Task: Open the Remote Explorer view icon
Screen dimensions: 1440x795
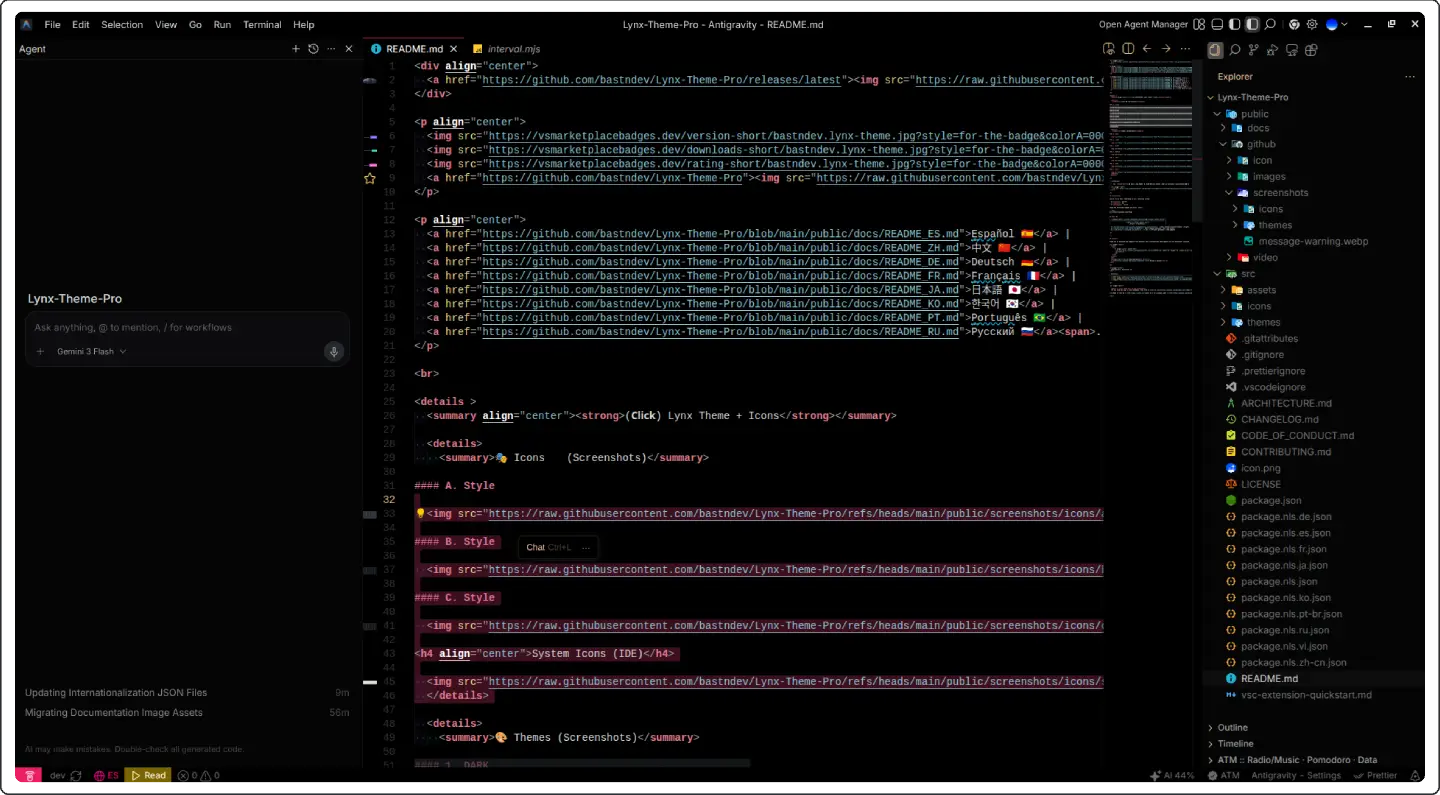Action: (1292, 49)
